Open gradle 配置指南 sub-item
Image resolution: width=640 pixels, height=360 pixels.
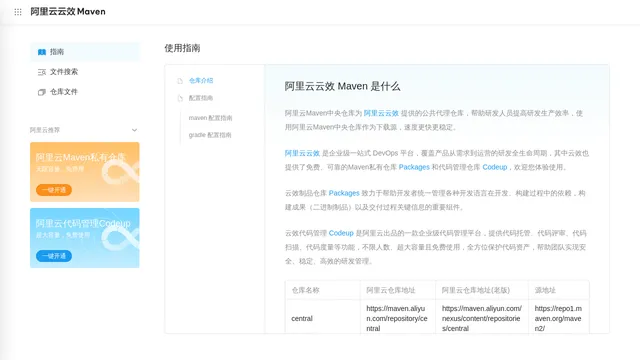[210, 135]
